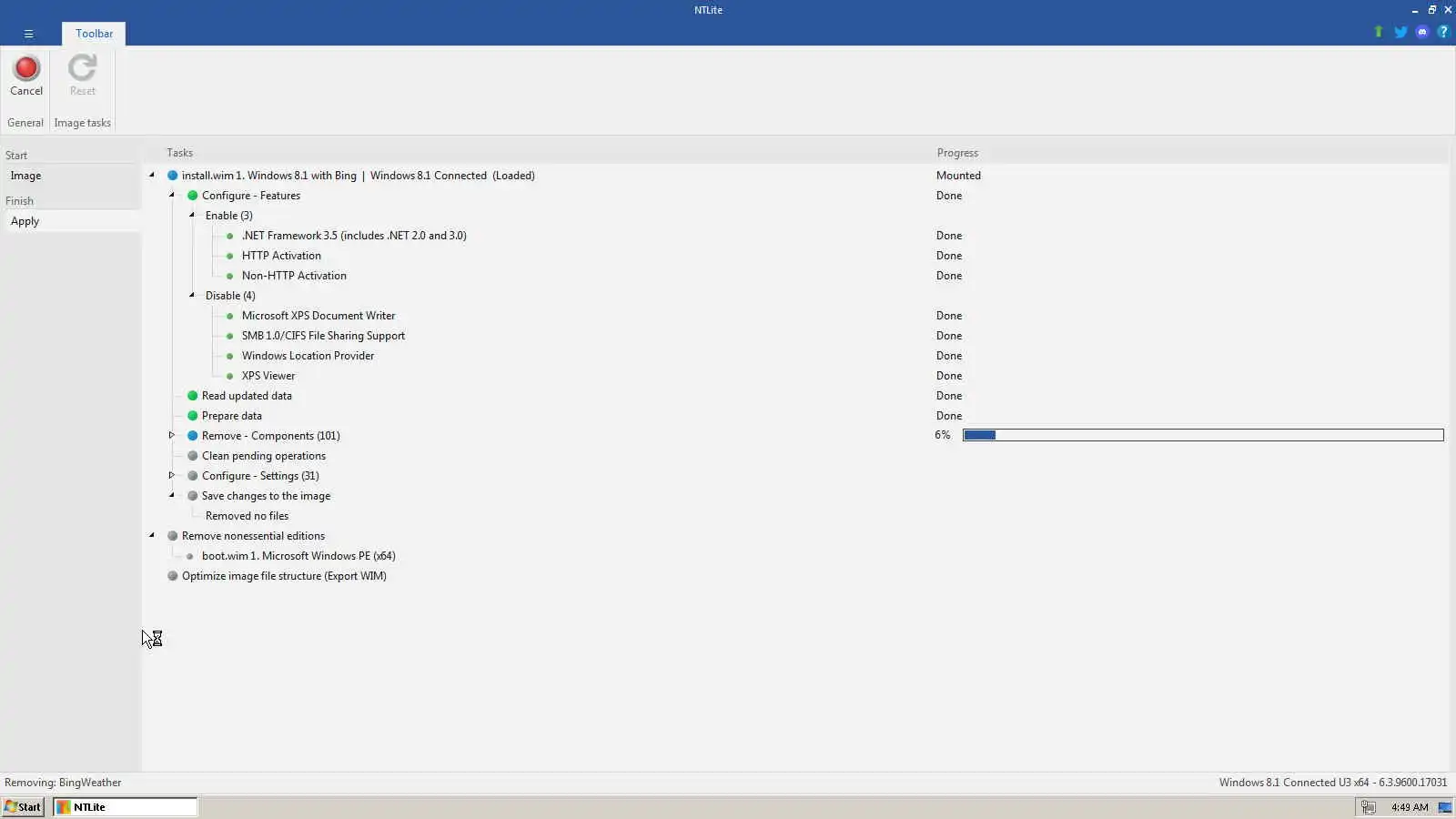Collapse the Enable (3) group

click(192, 215)
